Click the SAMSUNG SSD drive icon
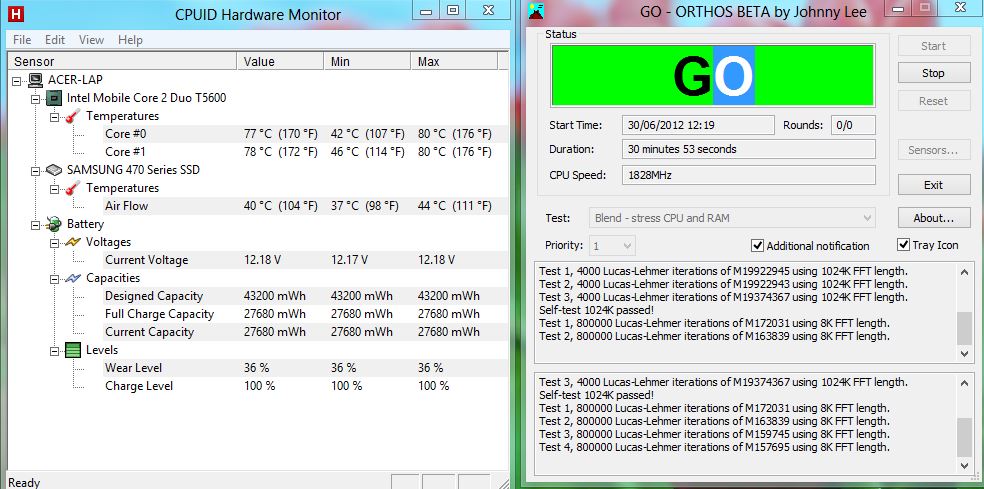 pos(55,170)
